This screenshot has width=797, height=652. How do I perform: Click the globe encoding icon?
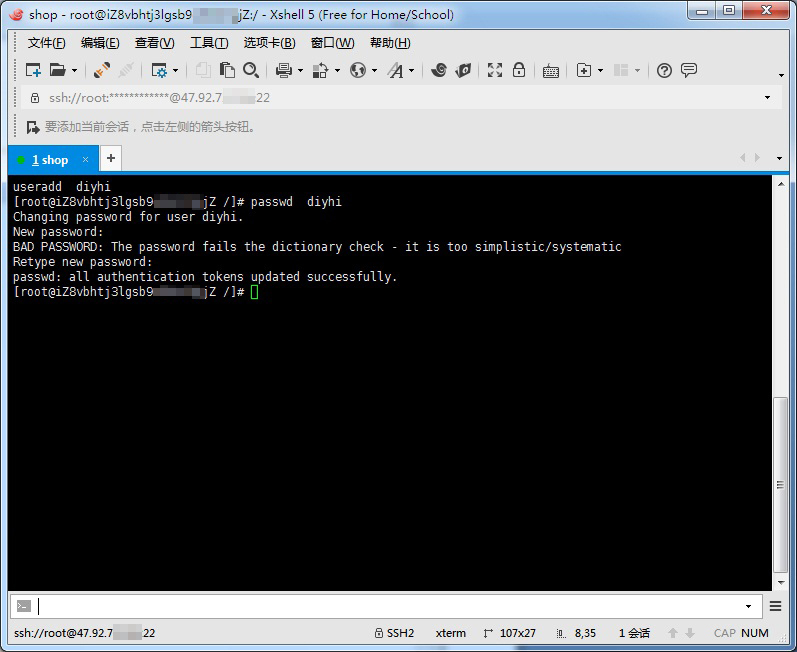point(358,70)
